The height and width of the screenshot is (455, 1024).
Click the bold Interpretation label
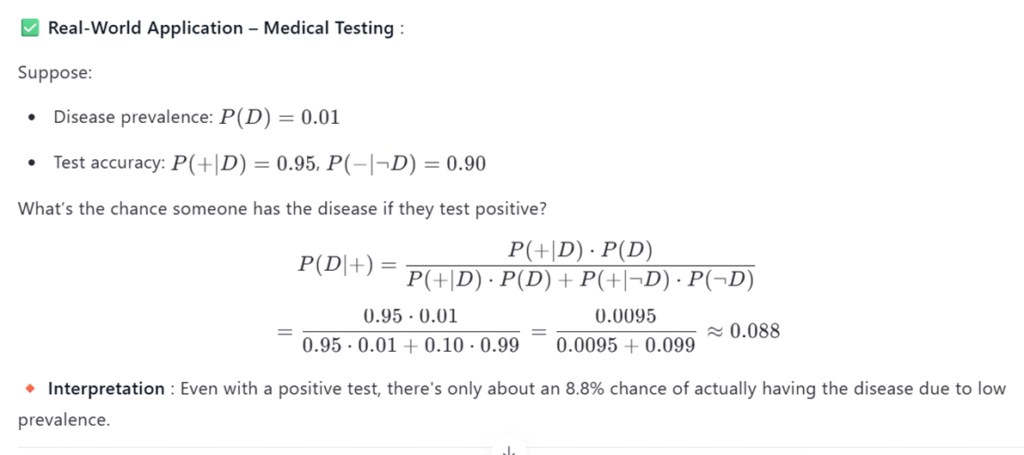106,389
